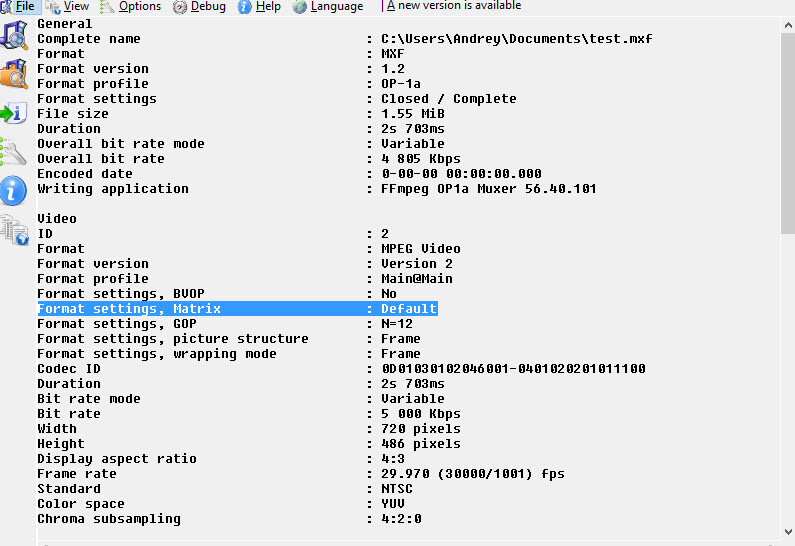Click the 'A new version is available' link
The height and width of the screenshot is (546, 795).
tap(454, 6)
